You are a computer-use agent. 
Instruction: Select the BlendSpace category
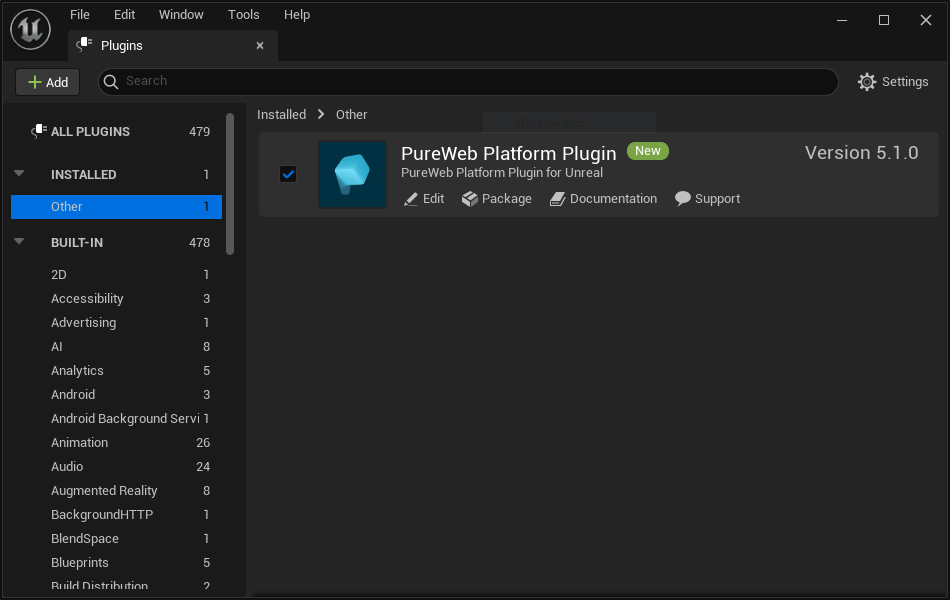tap(116, 539)
